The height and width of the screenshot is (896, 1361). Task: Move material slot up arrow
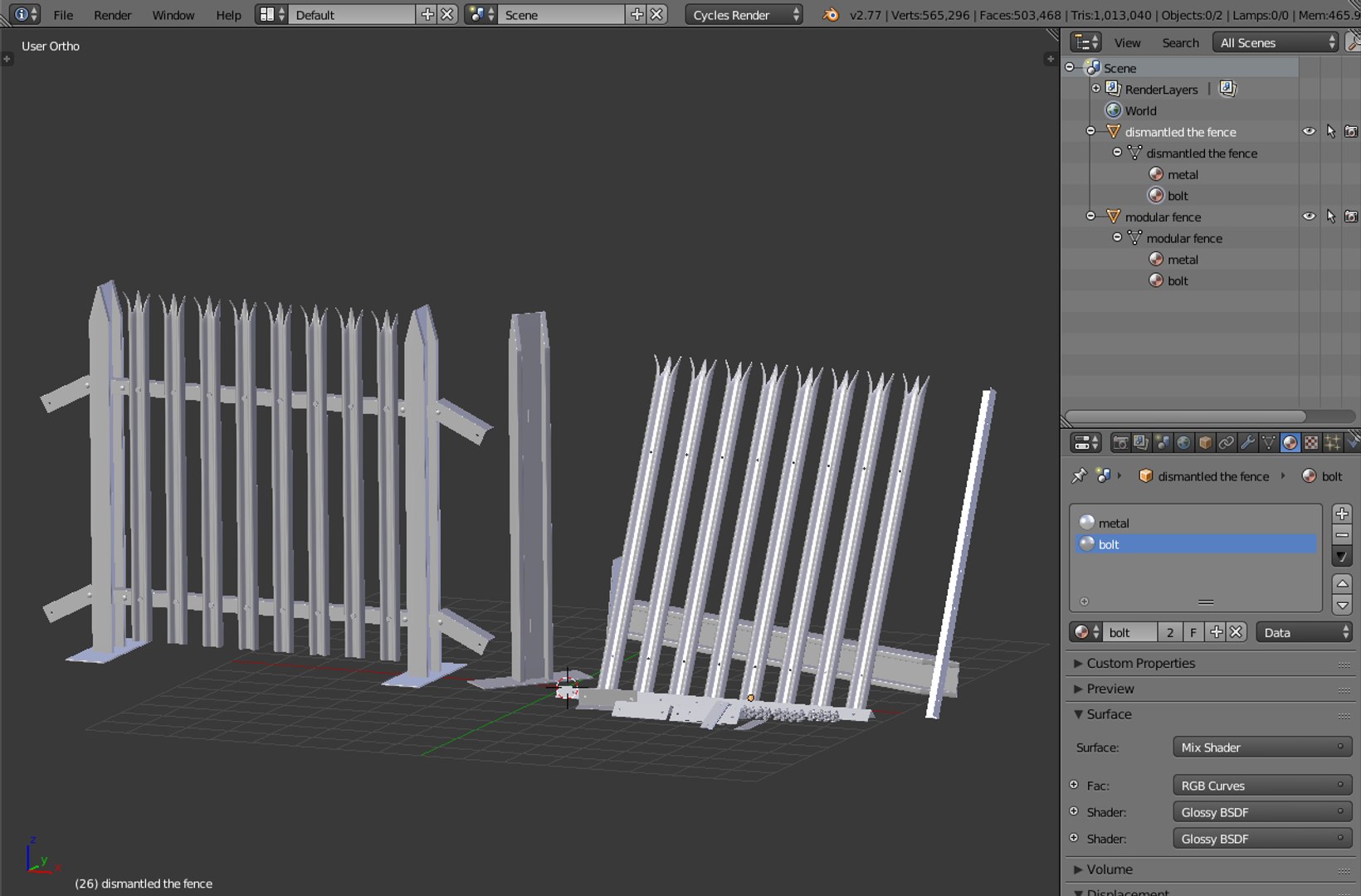pyautogui.click(x=1342, y=583)
